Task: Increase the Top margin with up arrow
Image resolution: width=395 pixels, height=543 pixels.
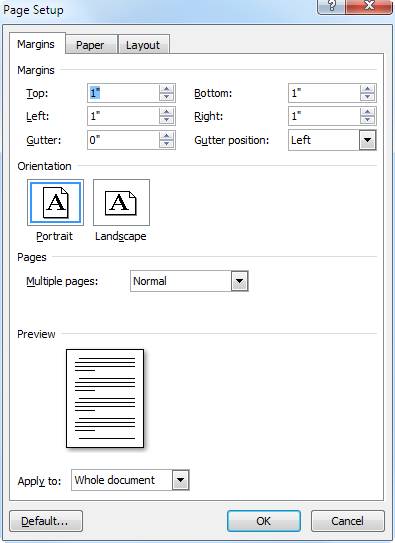Action: point(167,89)
